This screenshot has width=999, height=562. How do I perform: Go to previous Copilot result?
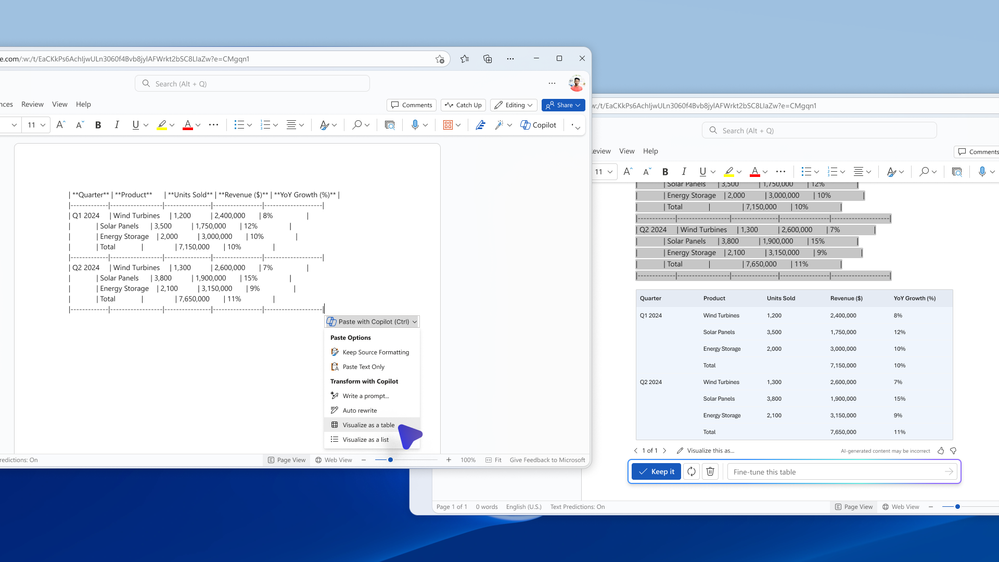[x=636, y=450]
